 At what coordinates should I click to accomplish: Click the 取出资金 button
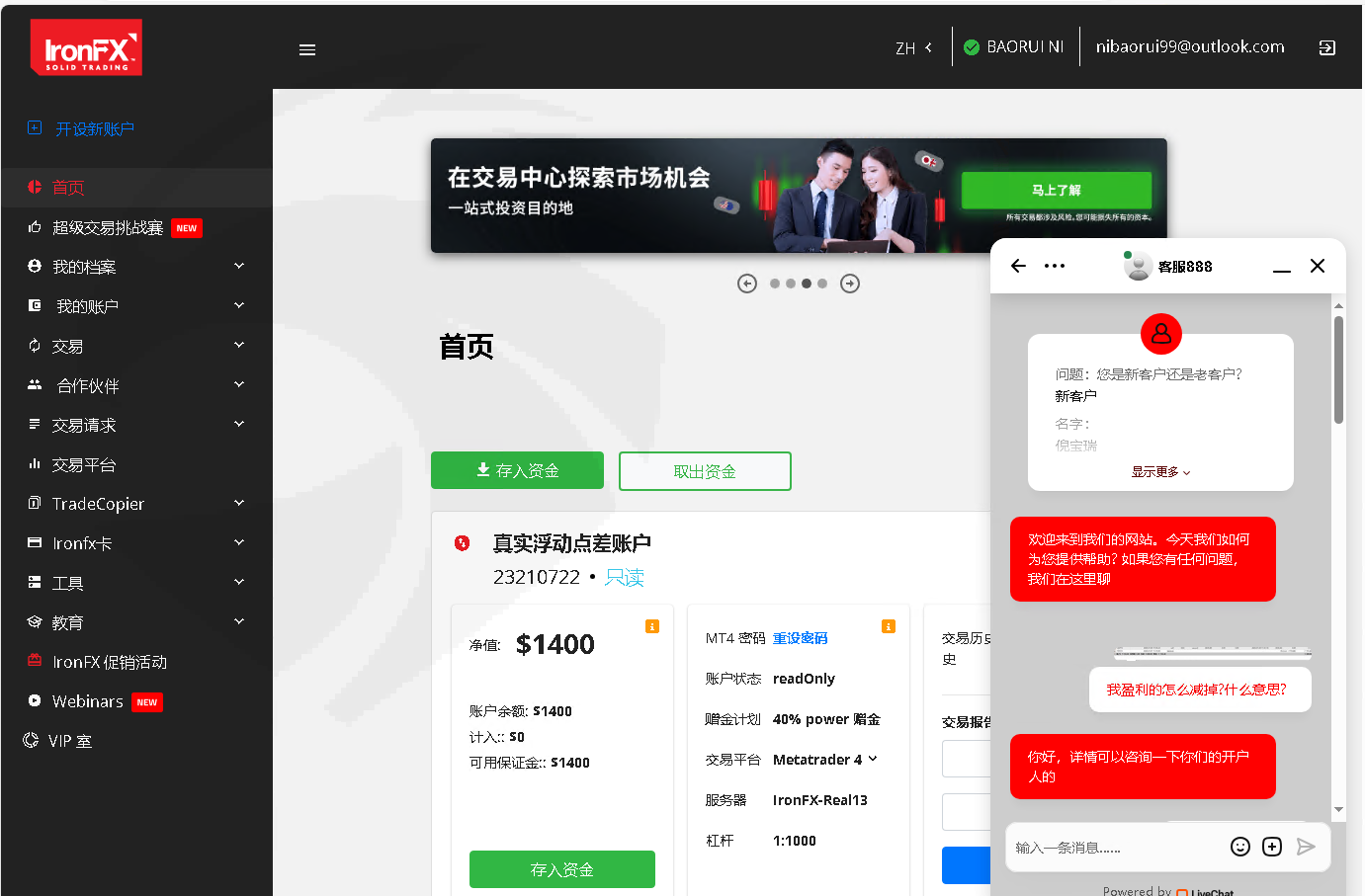pyautogui.click(x=705, y=471)
